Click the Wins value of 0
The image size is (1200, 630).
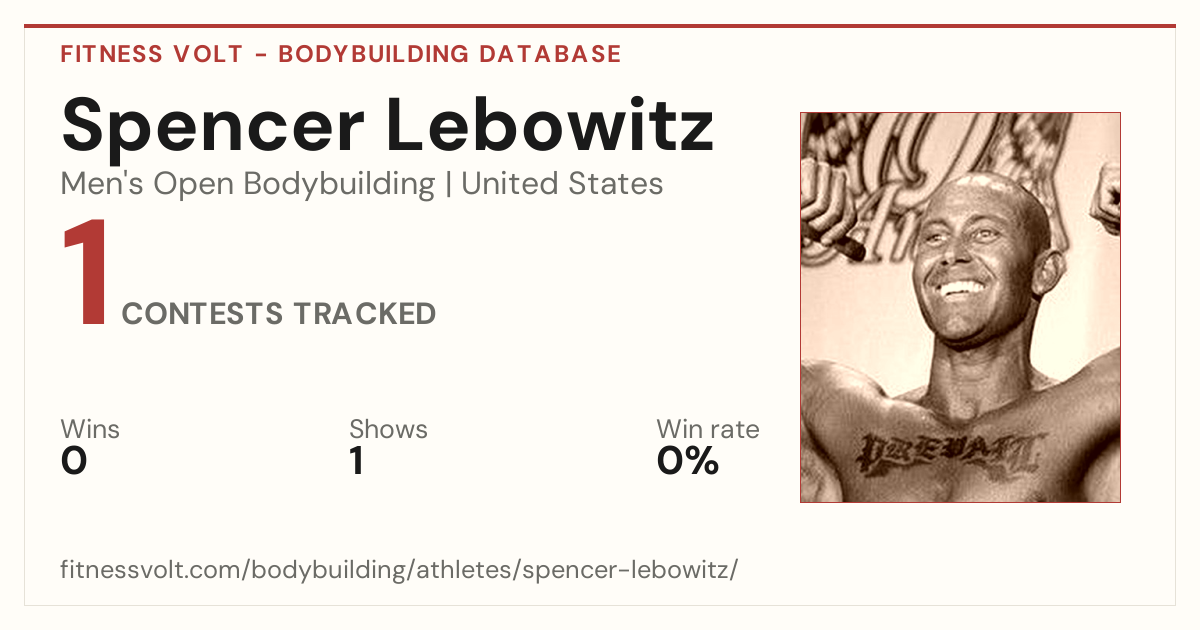click(74, 461)
